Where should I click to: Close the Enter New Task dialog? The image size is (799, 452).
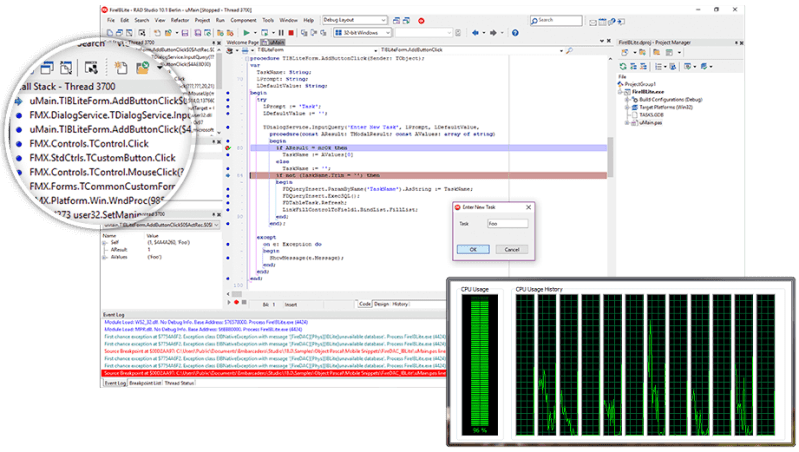(x=528, y=207)
